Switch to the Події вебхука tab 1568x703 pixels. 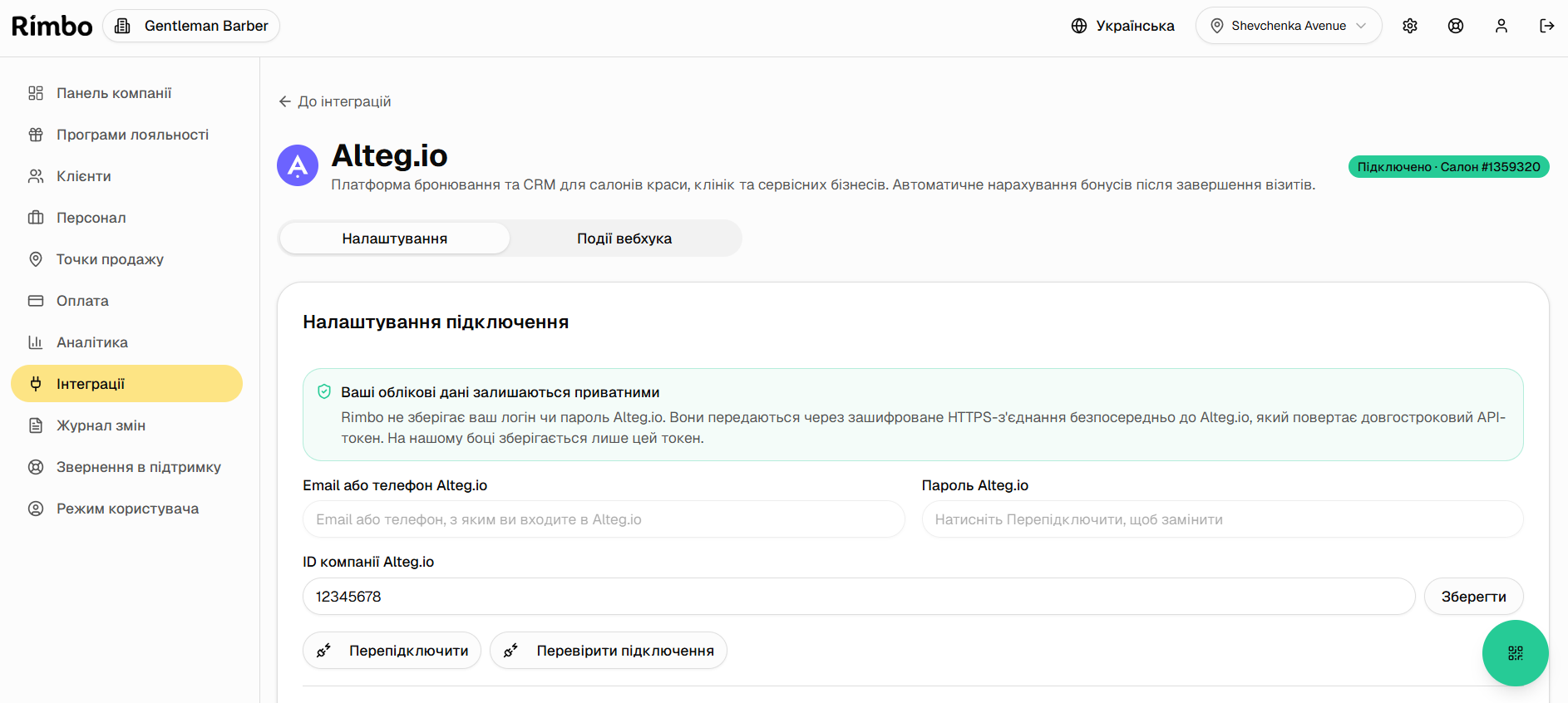click(624, 238)
